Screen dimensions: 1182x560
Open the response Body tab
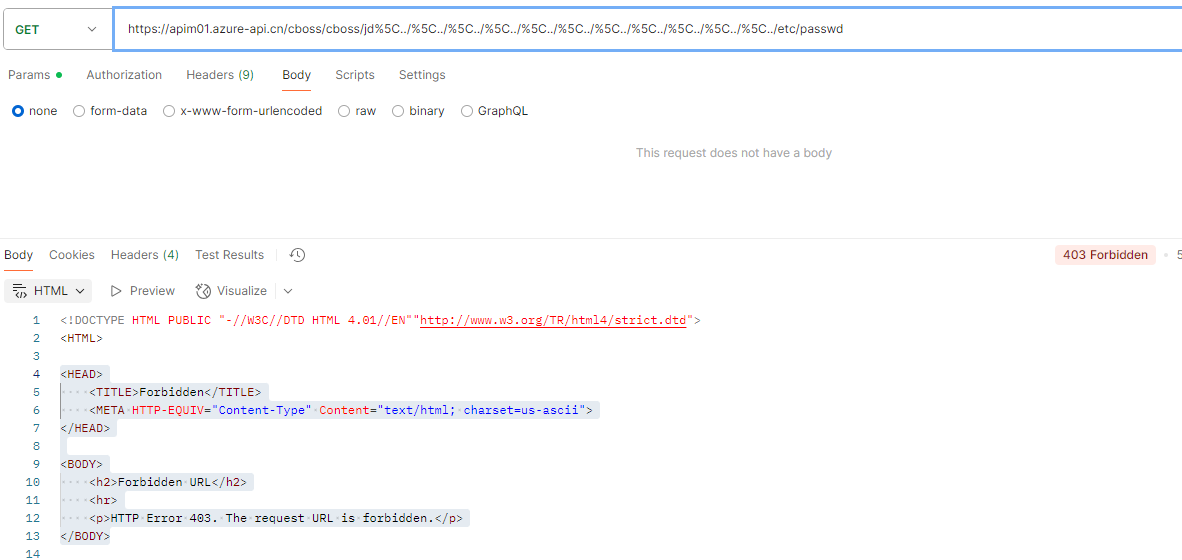coord(18,255)
